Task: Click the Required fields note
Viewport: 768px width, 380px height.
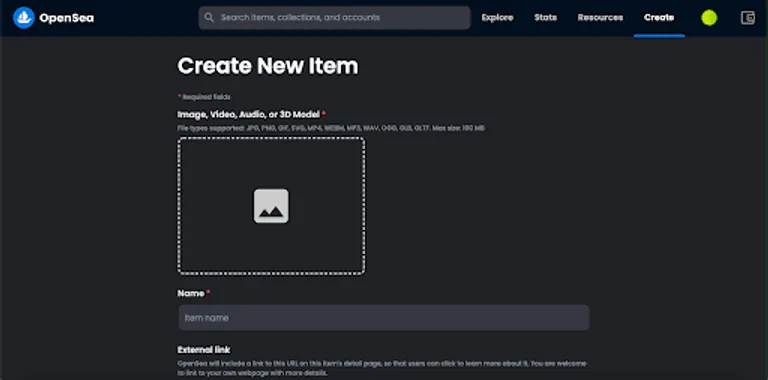Action: (204, 97)
